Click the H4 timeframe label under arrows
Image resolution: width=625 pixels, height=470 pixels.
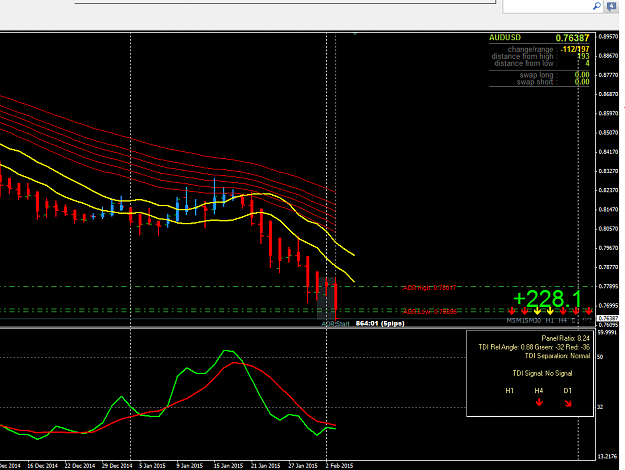point(562,320)
